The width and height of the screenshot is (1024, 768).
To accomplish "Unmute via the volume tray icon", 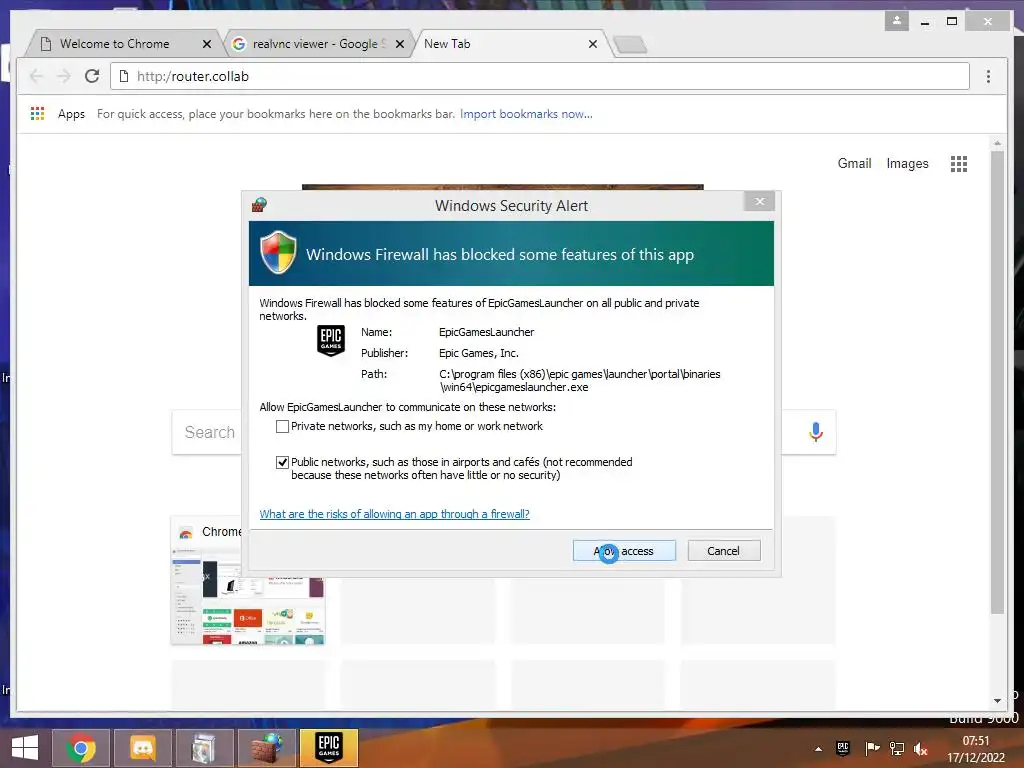I will pyautogui.click(x=920, y=748).
